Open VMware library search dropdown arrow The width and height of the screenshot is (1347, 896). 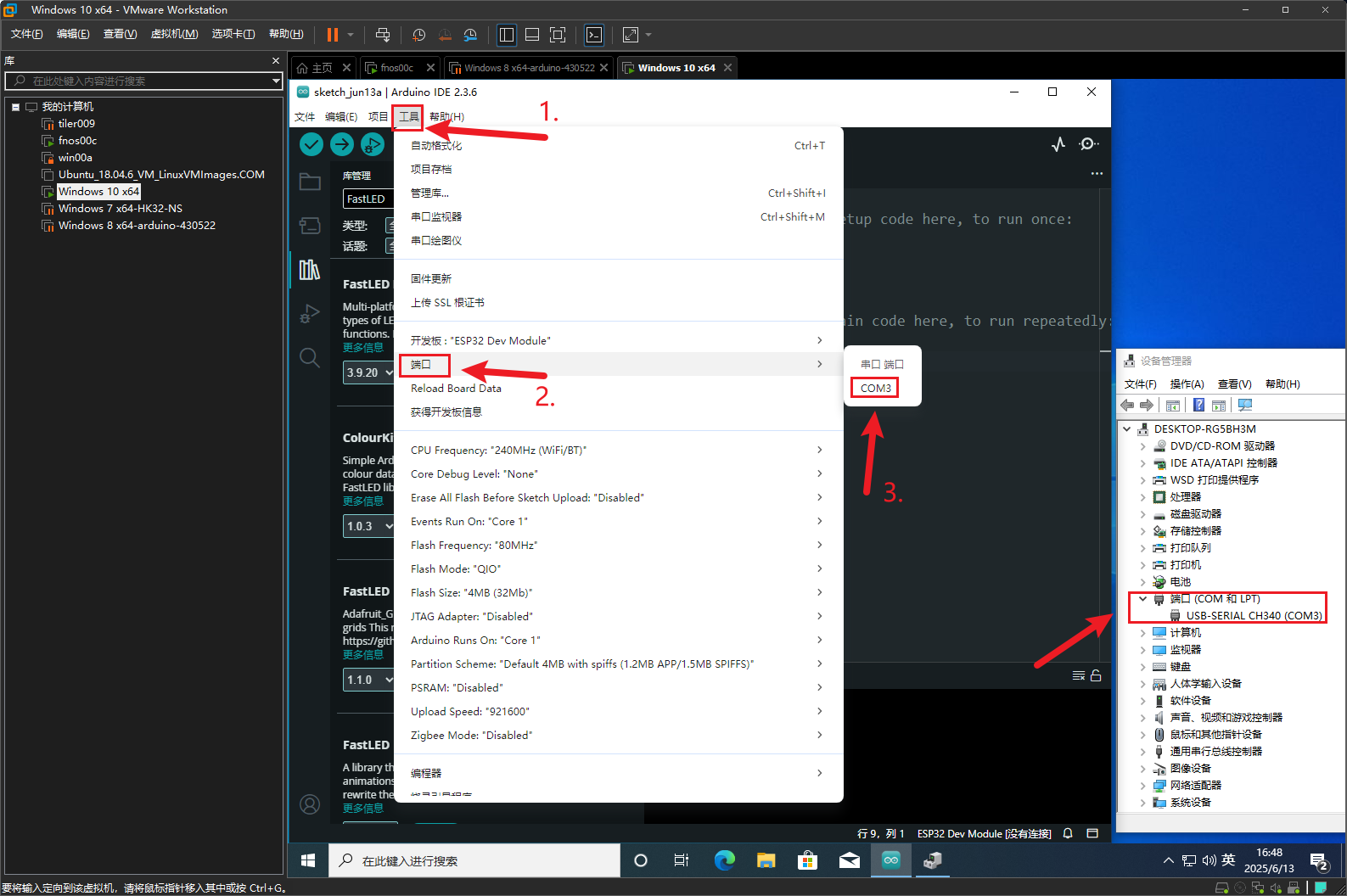[276, 81]
